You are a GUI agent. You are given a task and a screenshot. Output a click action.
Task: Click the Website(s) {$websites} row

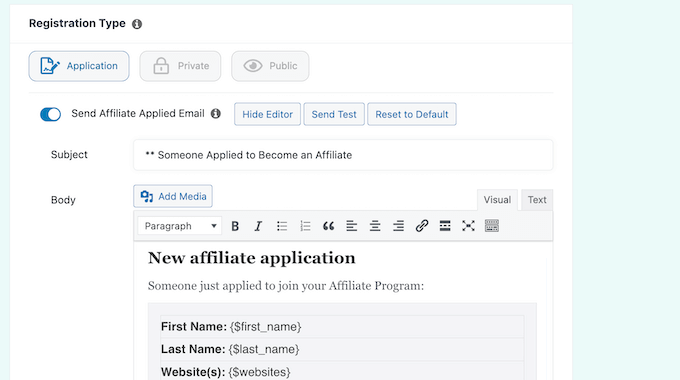(x=342, y=372)
